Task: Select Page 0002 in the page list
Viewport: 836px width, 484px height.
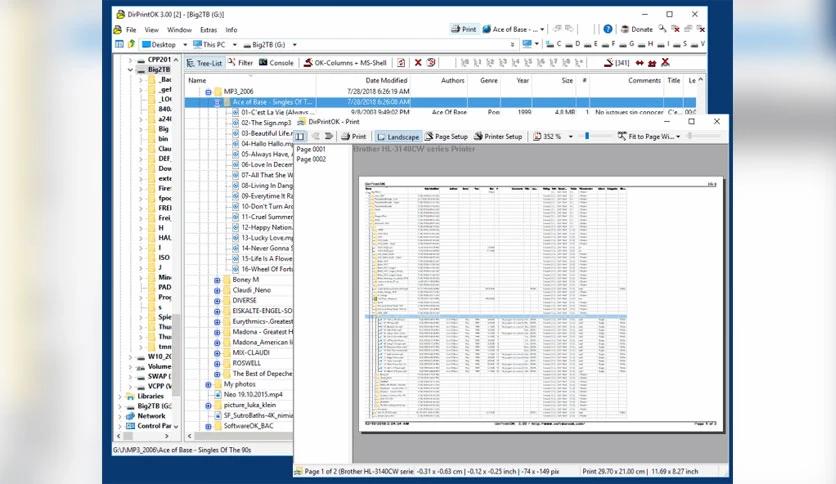Action: 311,159
